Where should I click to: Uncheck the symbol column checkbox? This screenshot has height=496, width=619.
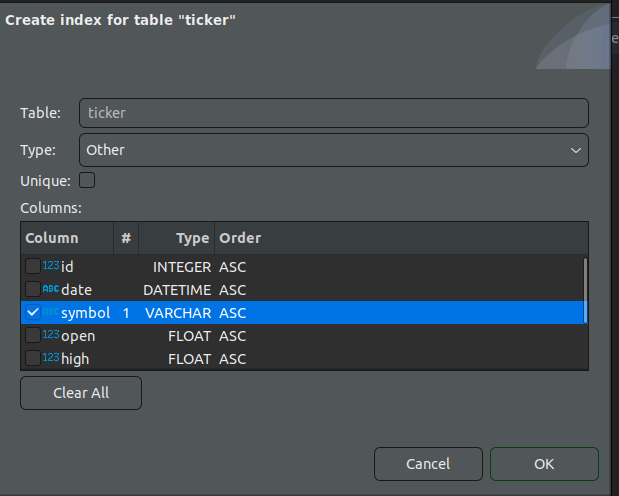click(33, 312)
